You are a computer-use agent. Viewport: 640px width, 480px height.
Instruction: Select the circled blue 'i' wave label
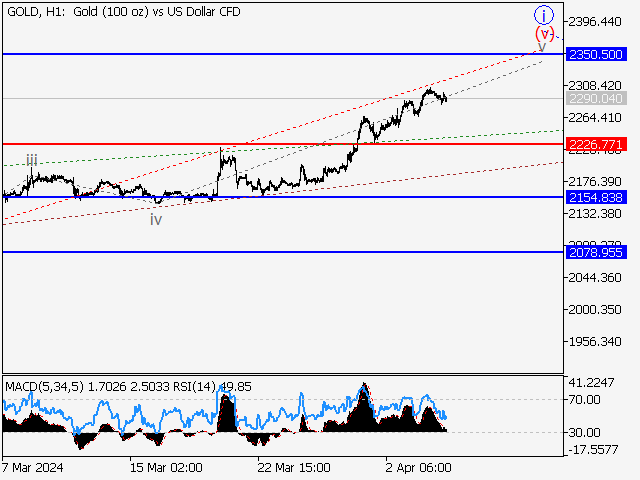[544, 16]
